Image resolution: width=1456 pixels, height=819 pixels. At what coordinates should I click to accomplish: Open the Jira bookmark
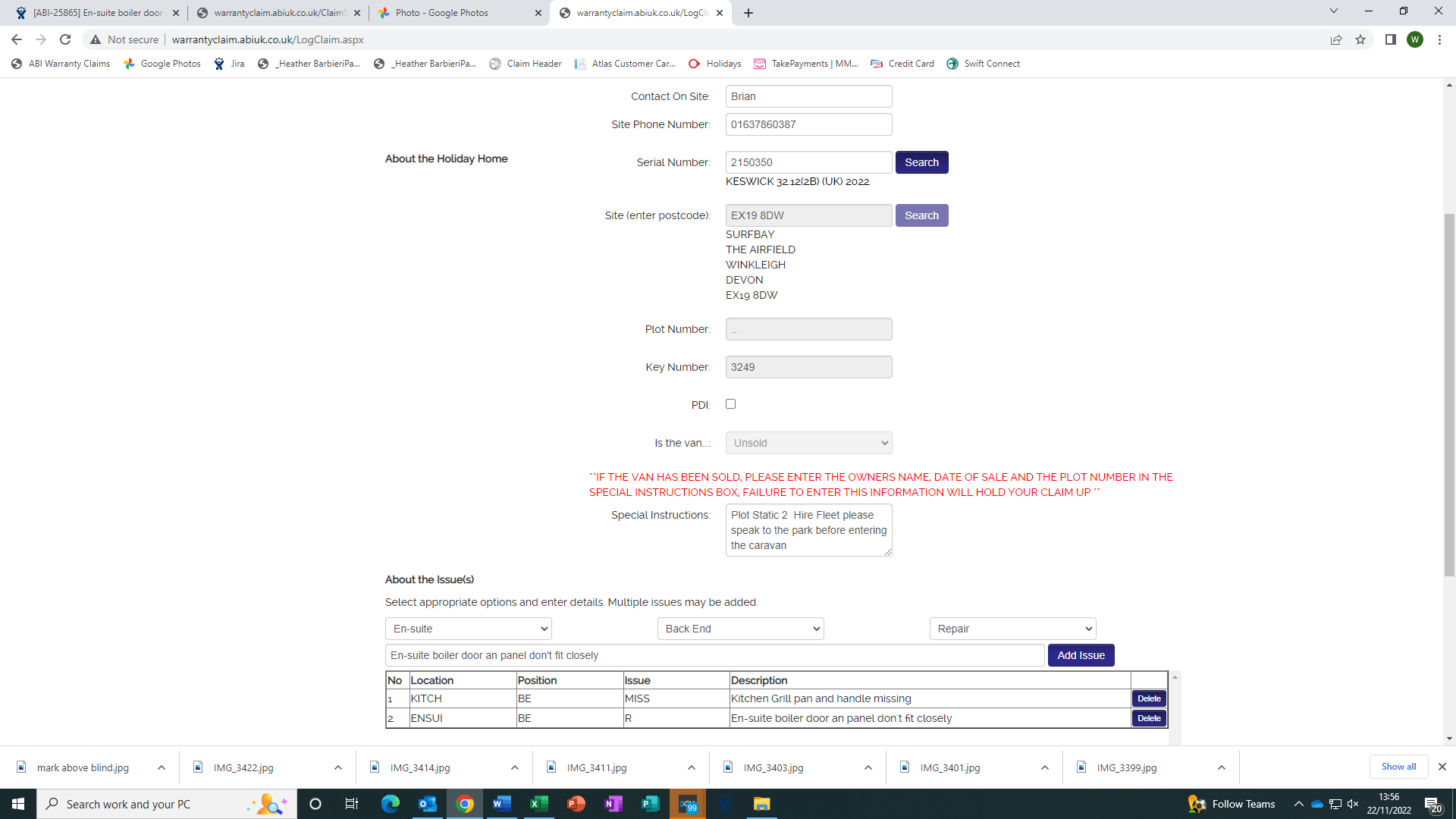229,64
